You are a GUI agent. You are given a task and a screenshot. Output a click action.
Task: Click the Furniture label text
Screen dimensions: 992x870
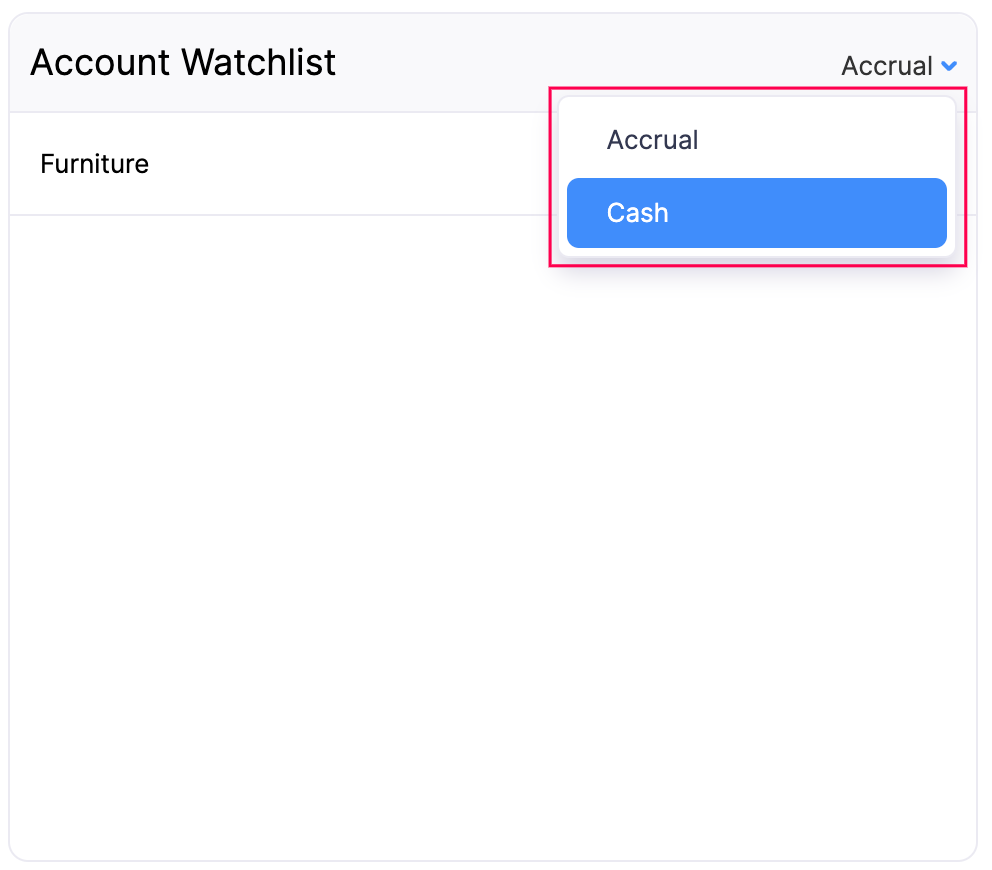pyautogui.click(x=94, y=164)
